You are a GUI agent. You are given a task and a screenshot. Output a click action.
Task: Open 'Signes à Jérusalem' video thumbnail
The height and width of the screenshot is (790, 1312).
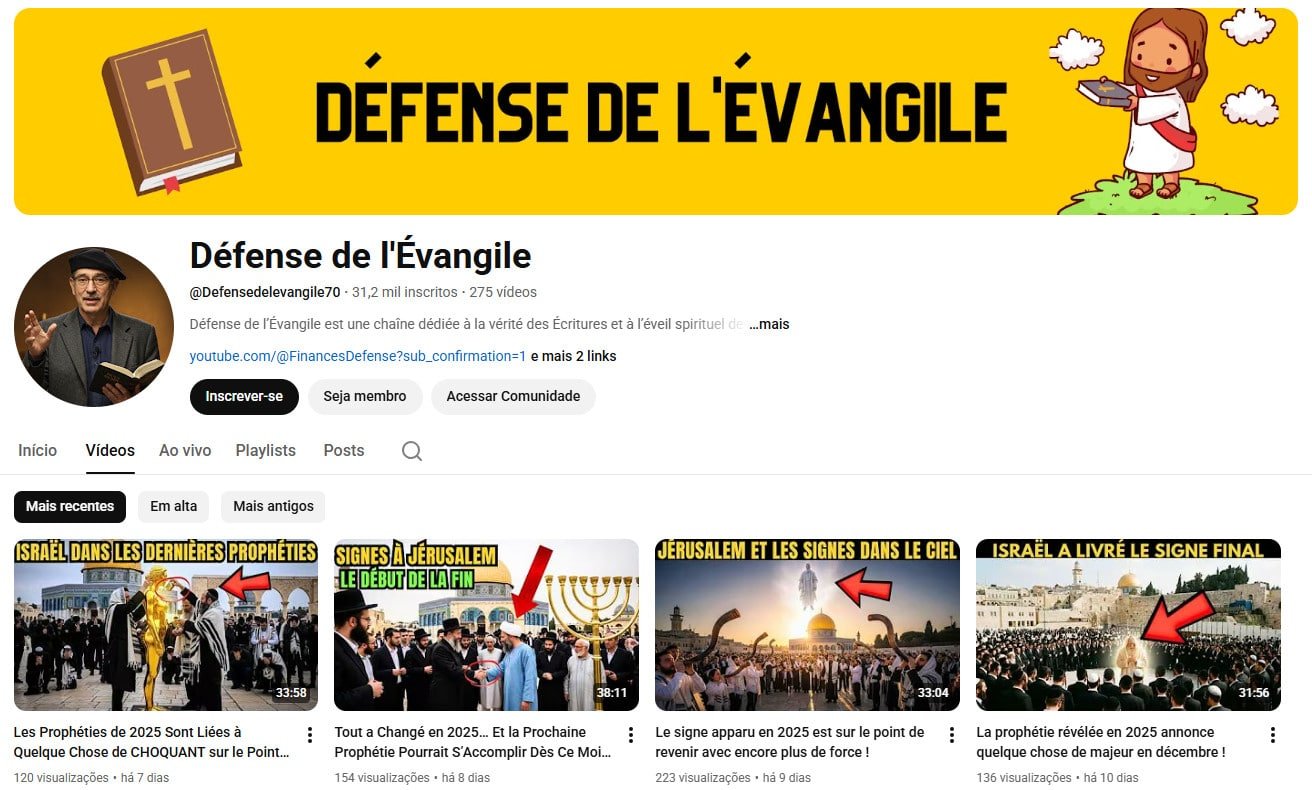pyautogui.click(x=486, y=625)
